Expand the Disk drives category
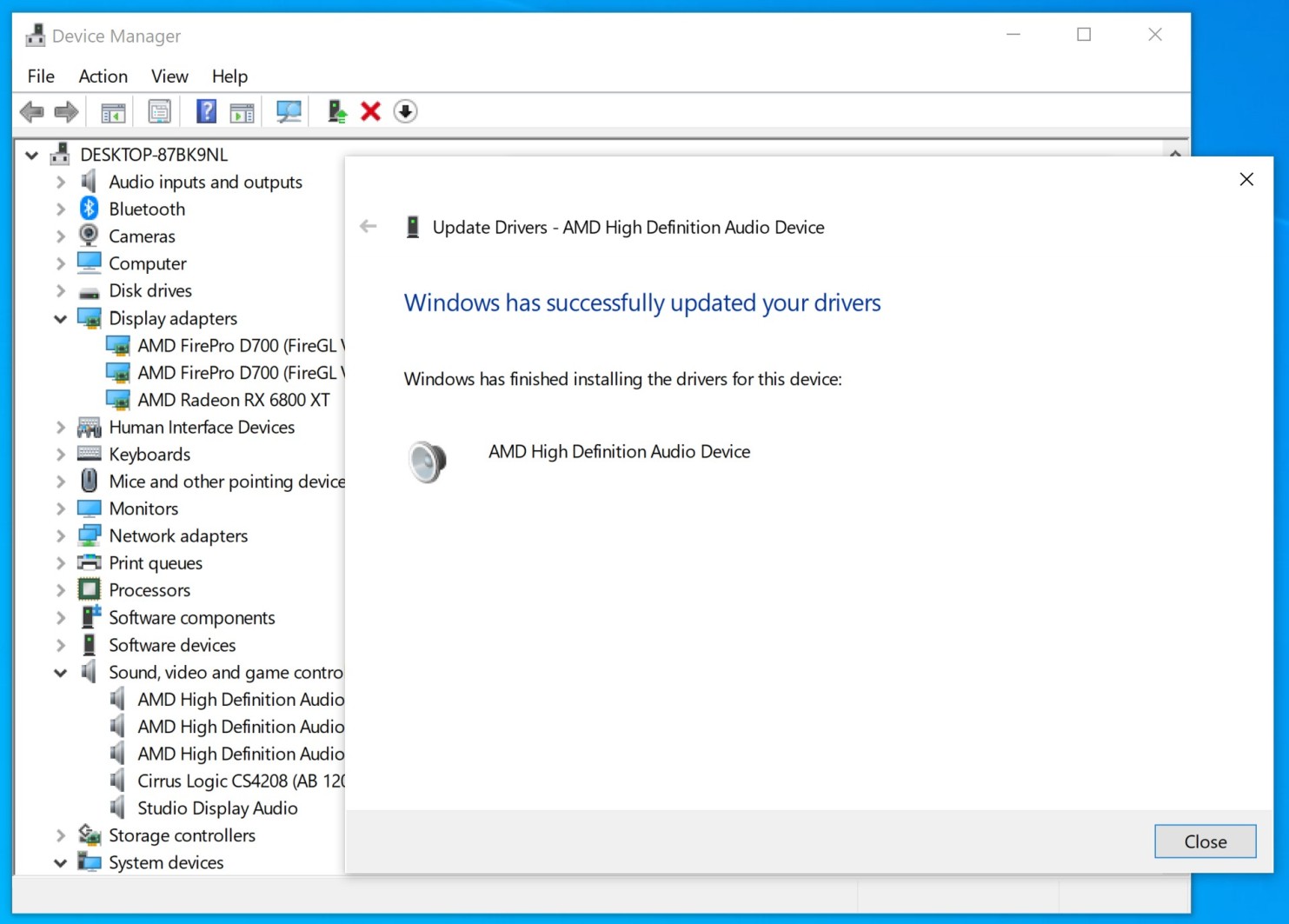 point(61,291)
